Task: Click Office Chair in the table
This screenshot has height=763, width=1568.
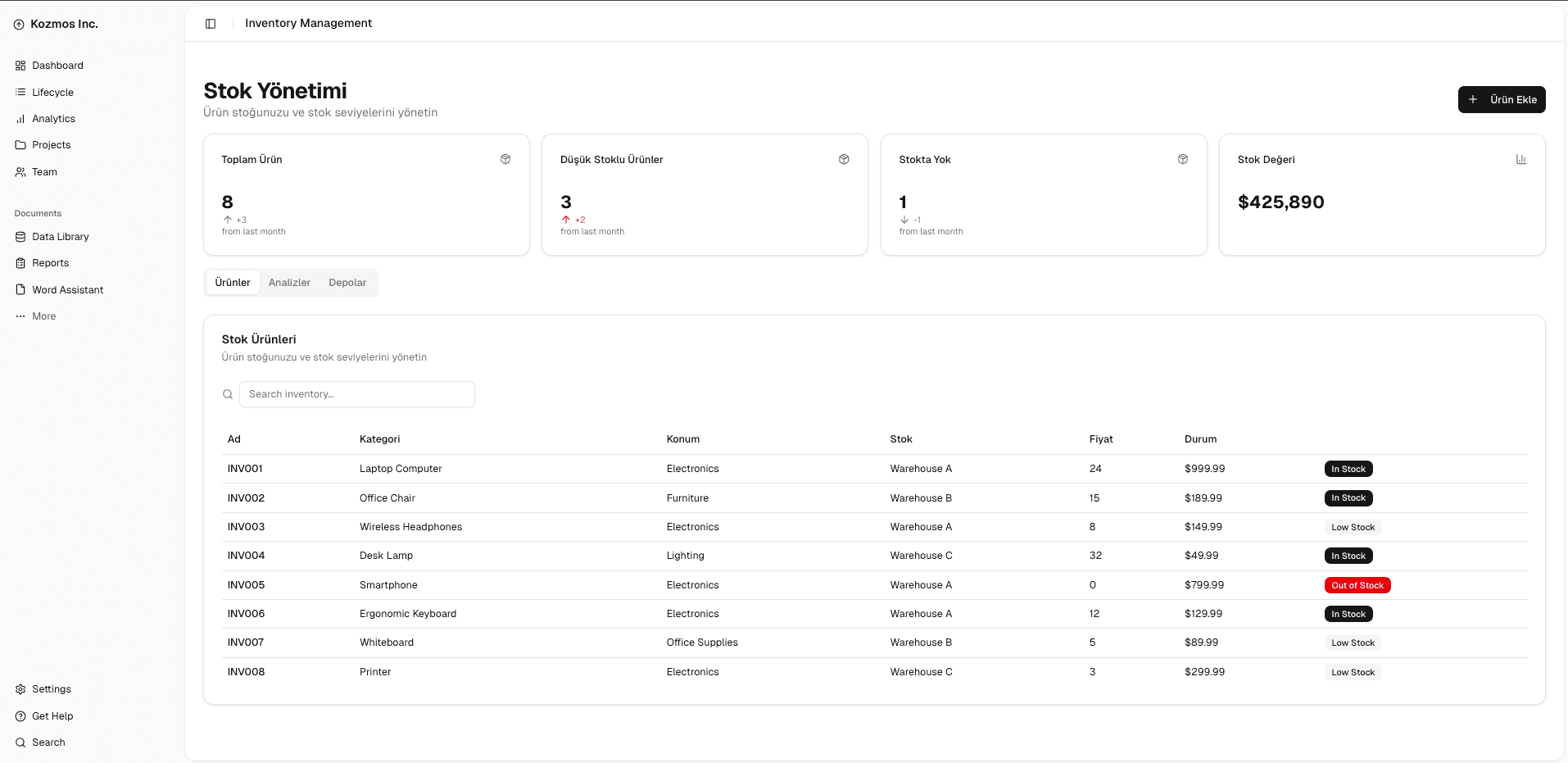Action: click(387, 498)
